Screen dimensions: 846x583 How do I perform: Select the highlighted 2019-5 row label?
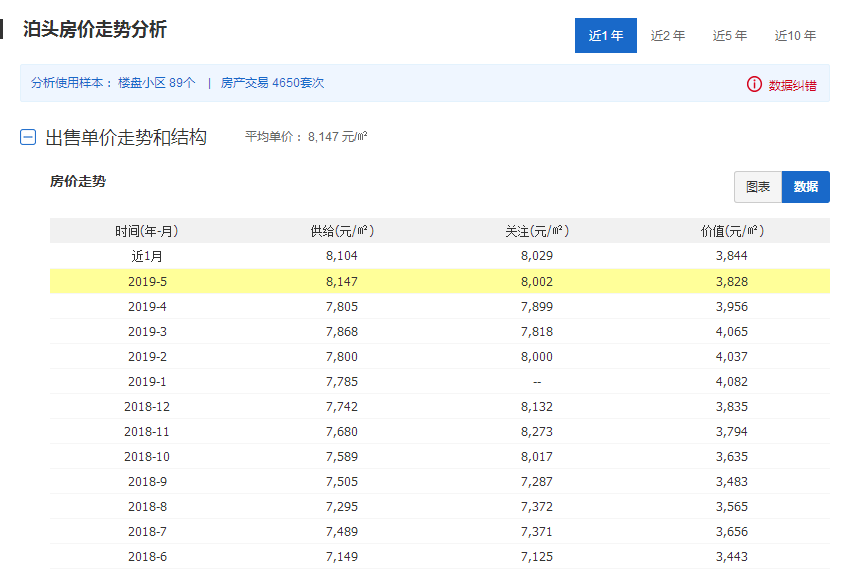click(147, 282)
